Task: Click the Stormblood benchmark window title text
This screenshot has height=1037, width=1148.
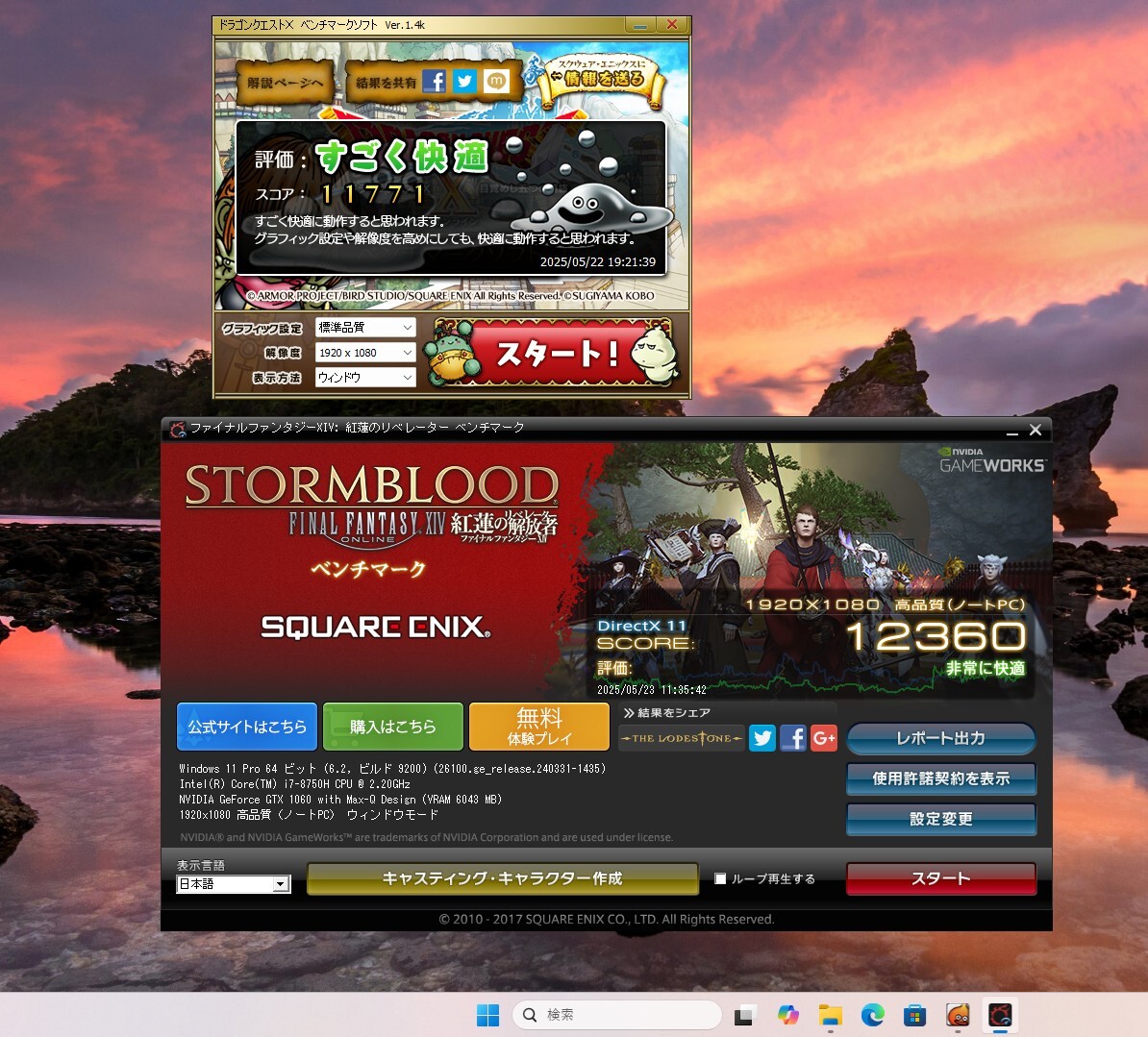Action: pos(358,428)
